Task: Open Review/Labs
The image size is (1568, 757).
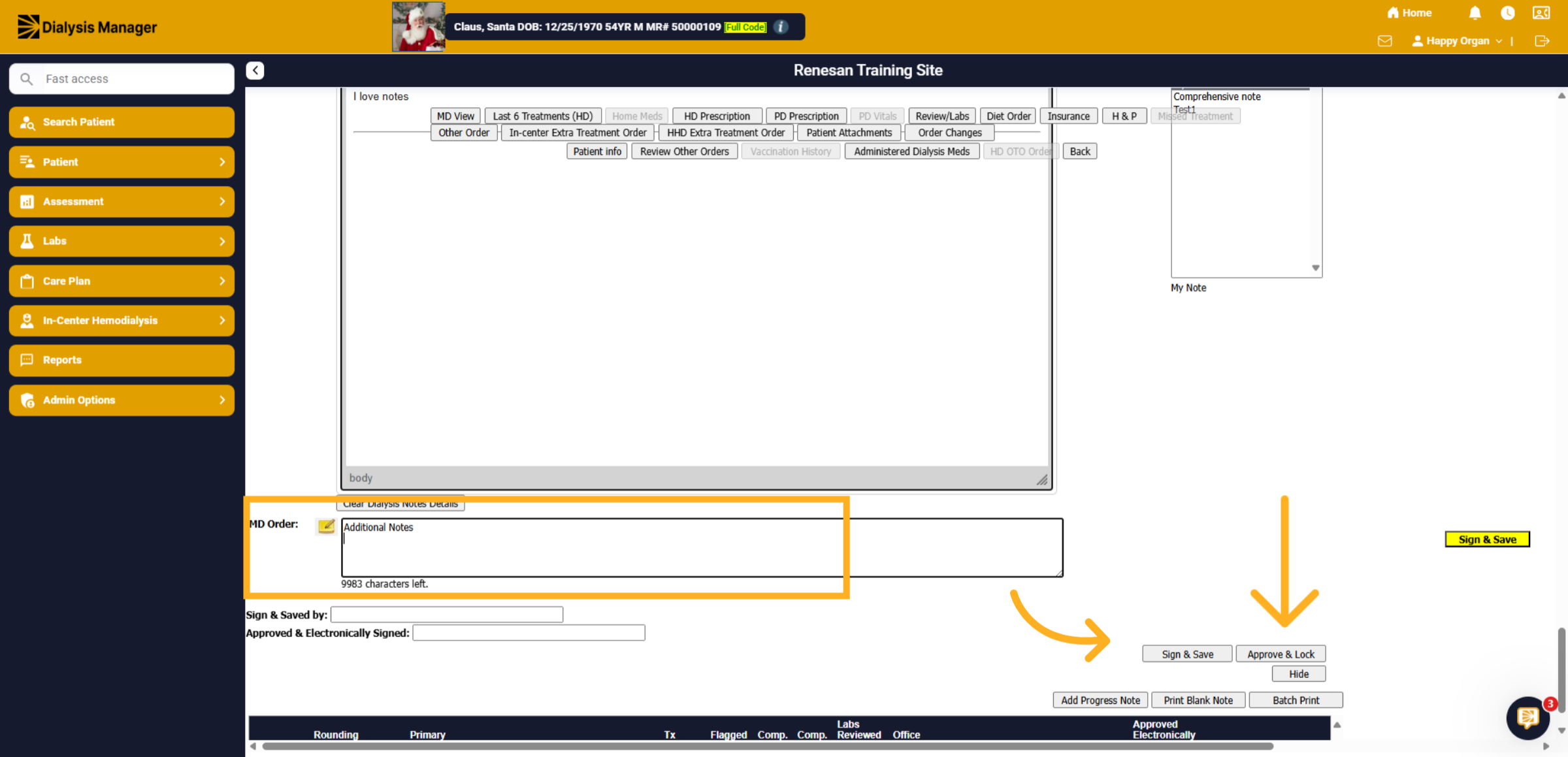Action: tap(942, 116)
